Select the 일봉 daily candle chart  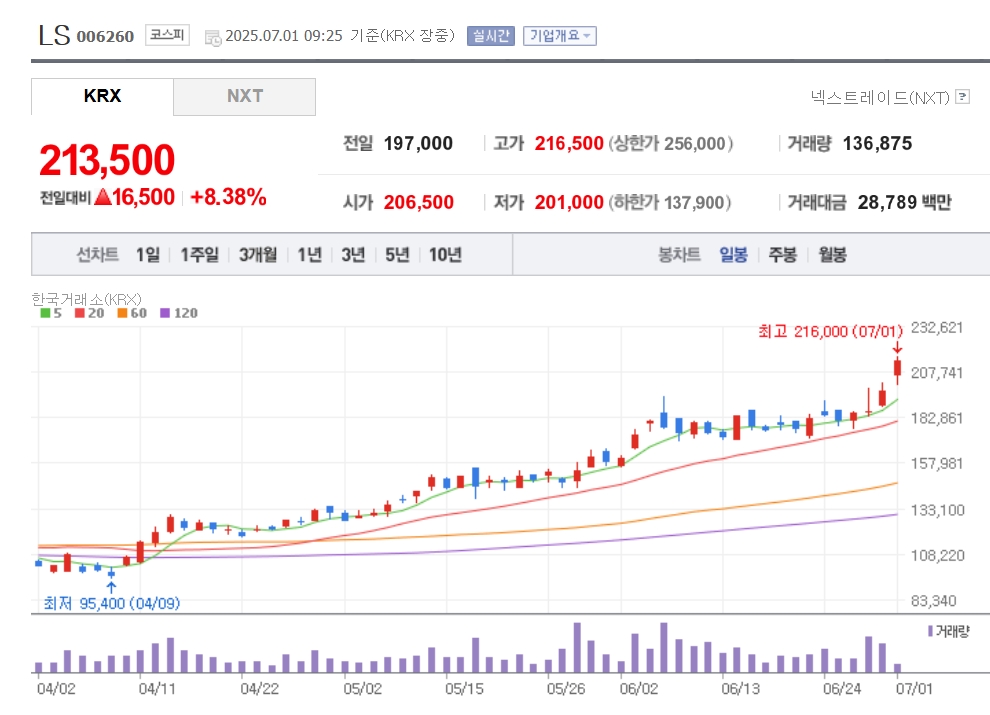click(733, 255)
